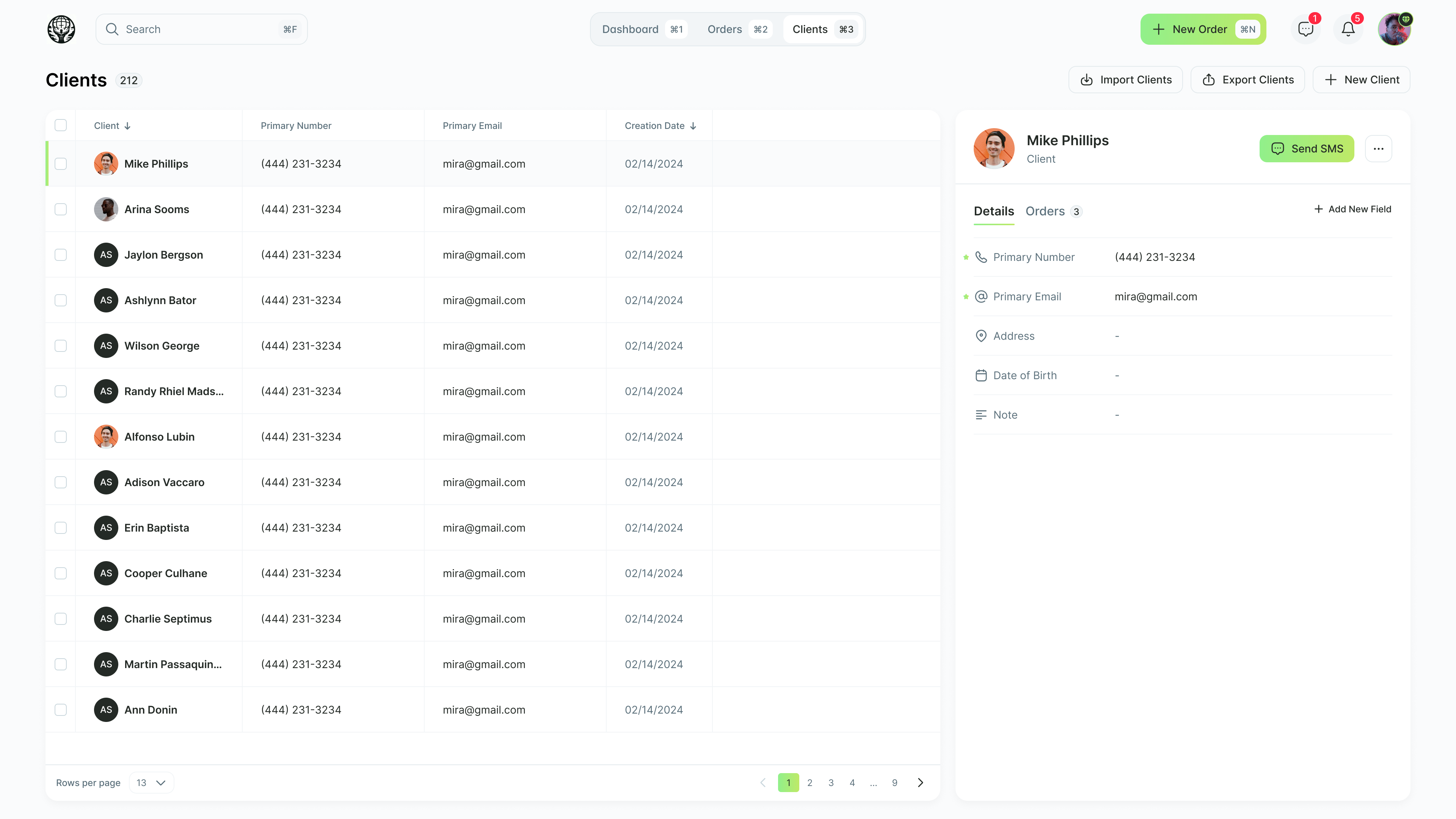Click the Send SMS button
This screenshot has height=819, width=1456.
1306,149
